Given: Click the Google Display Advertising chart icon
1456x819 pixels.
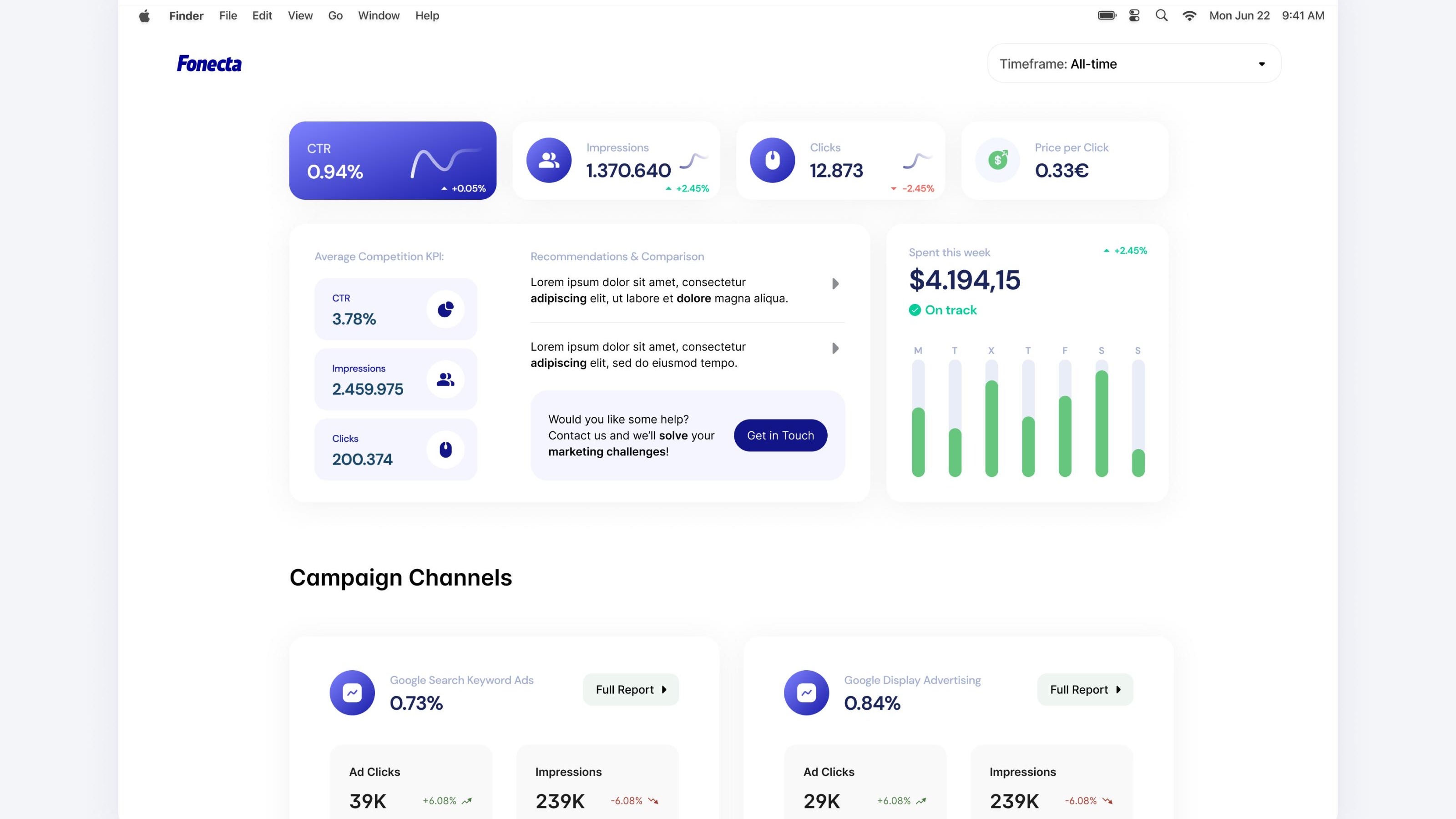Looking at the screenshot, I should tap(807, 693).
